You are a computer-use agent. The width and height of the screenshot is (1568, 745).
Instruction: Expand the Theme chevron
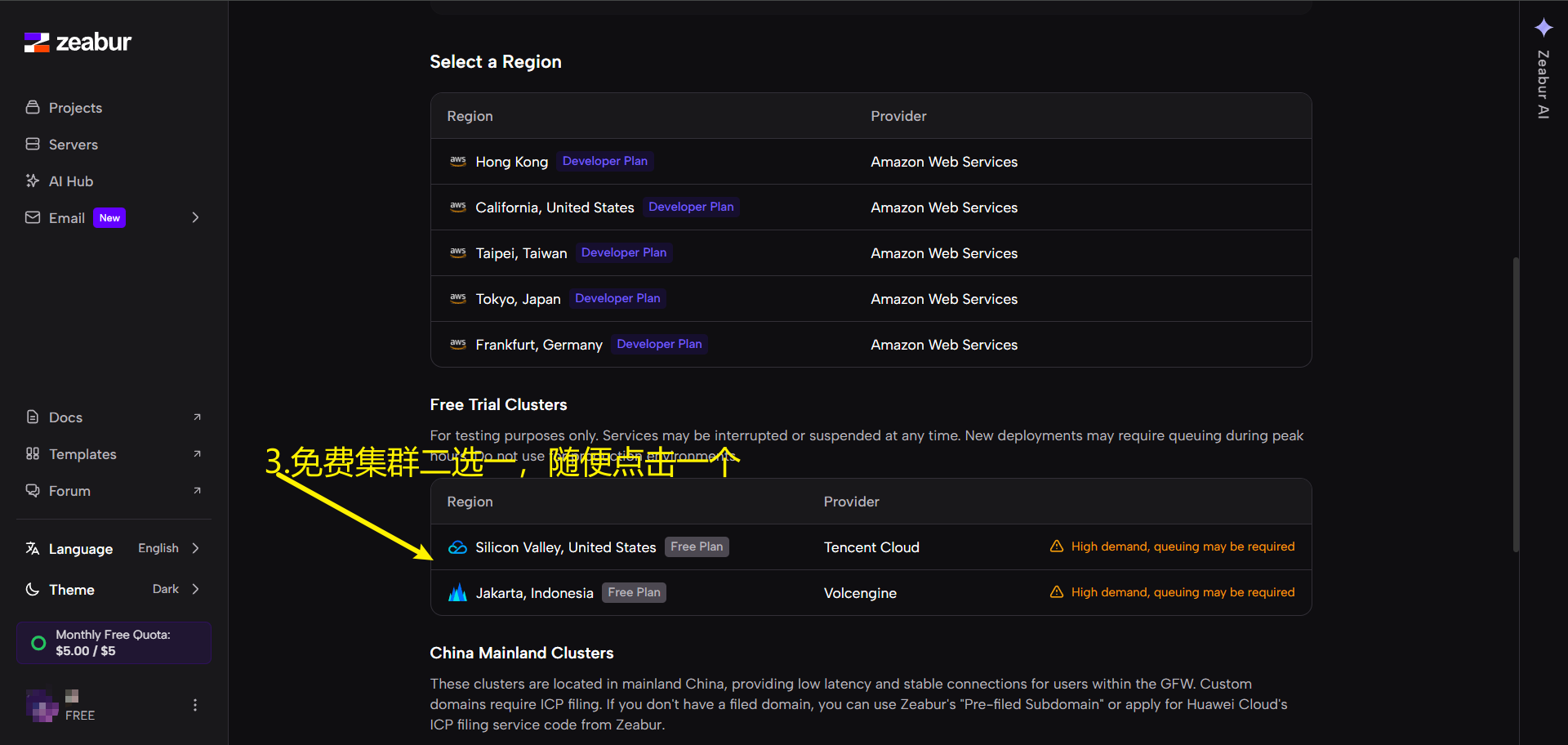click(195, 589)
